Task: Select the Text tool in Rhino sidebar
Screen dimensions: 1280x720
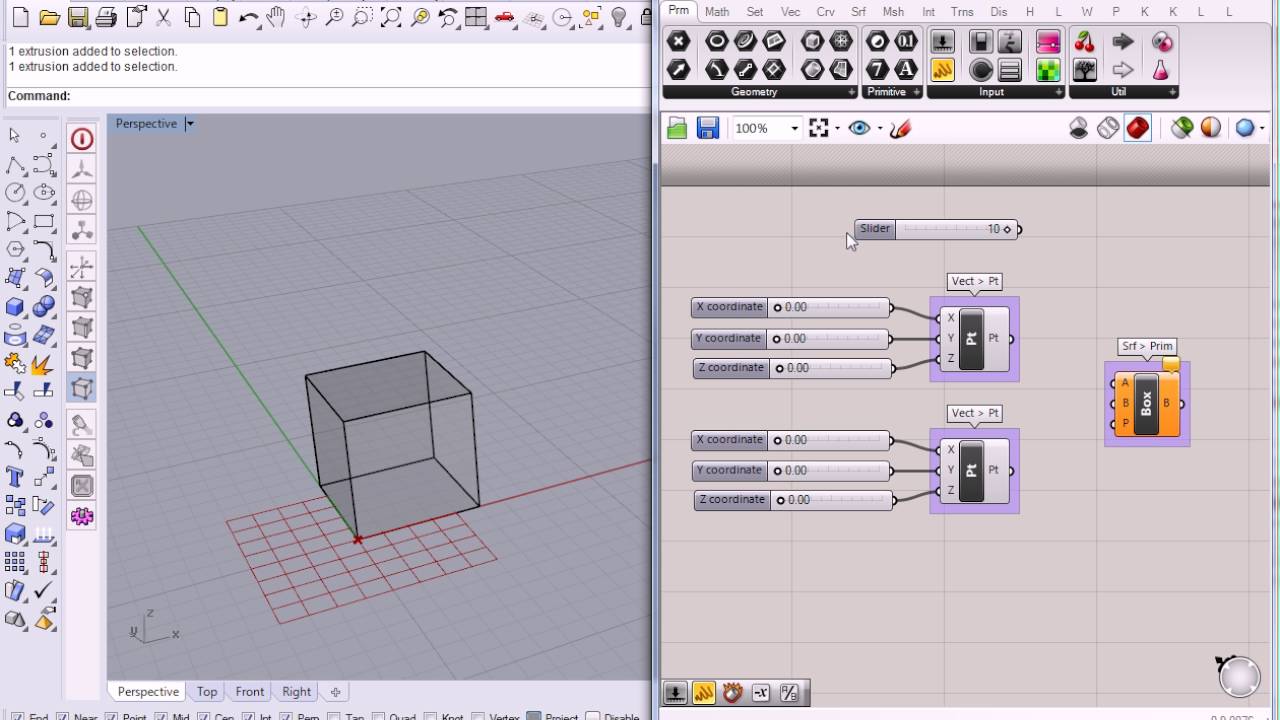Action: click(x=15, y=476)
